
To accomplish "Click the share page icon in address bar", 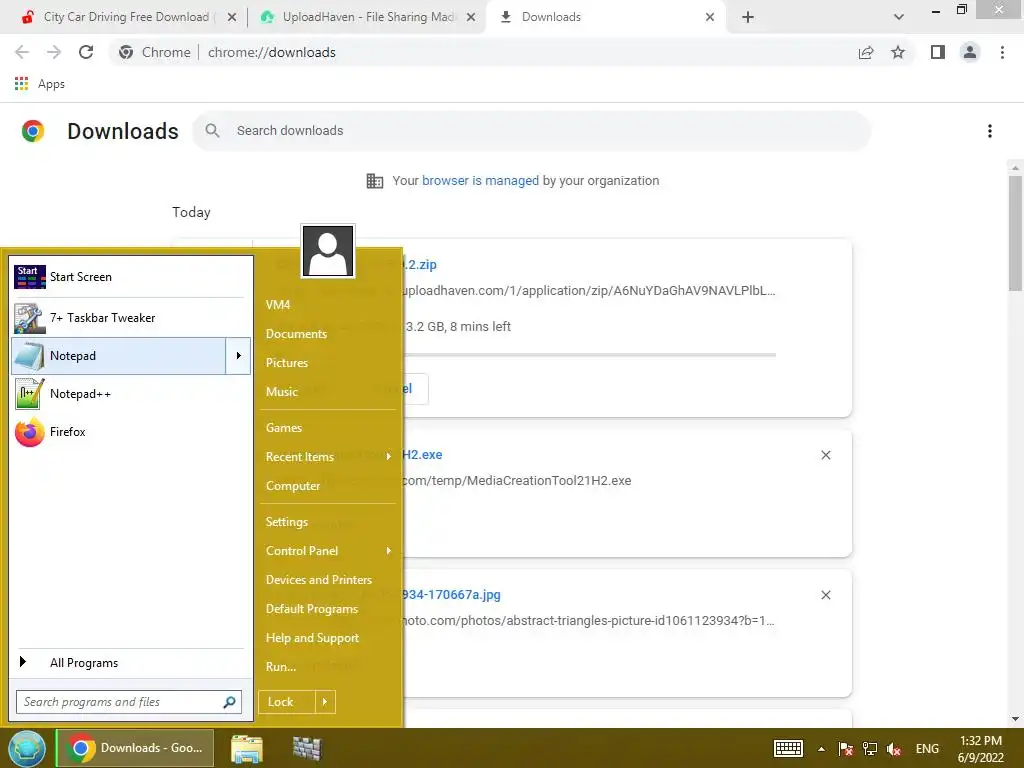I will coord(866,52).
